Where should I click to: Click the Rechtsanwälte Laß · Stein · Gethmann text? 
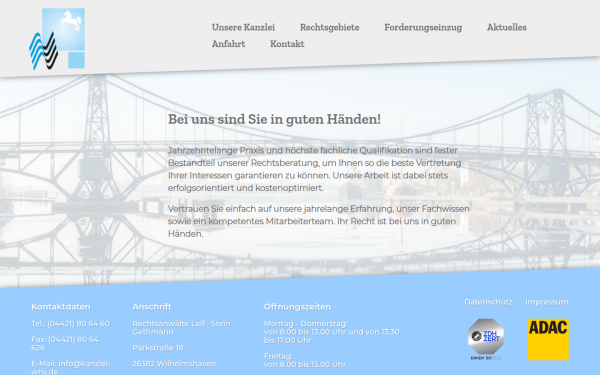pyautogui.click(x=183, y=328)
